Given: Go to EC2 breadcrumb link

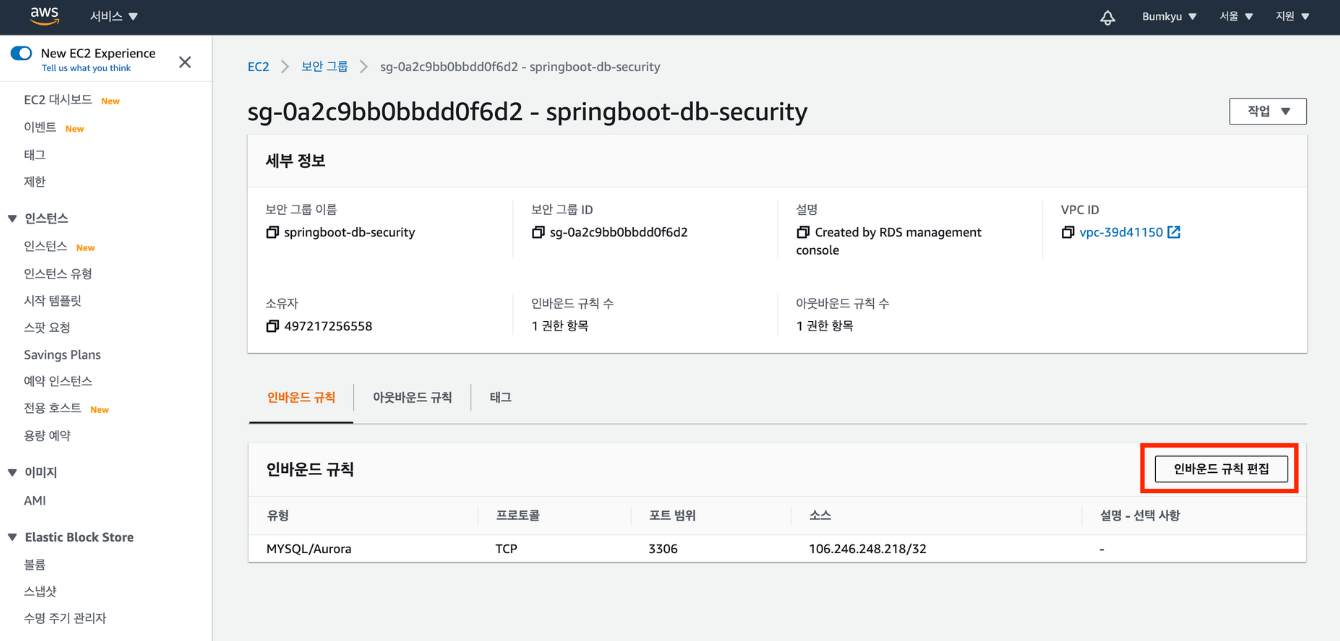Looking at the screenshot, I should [258, 67].
